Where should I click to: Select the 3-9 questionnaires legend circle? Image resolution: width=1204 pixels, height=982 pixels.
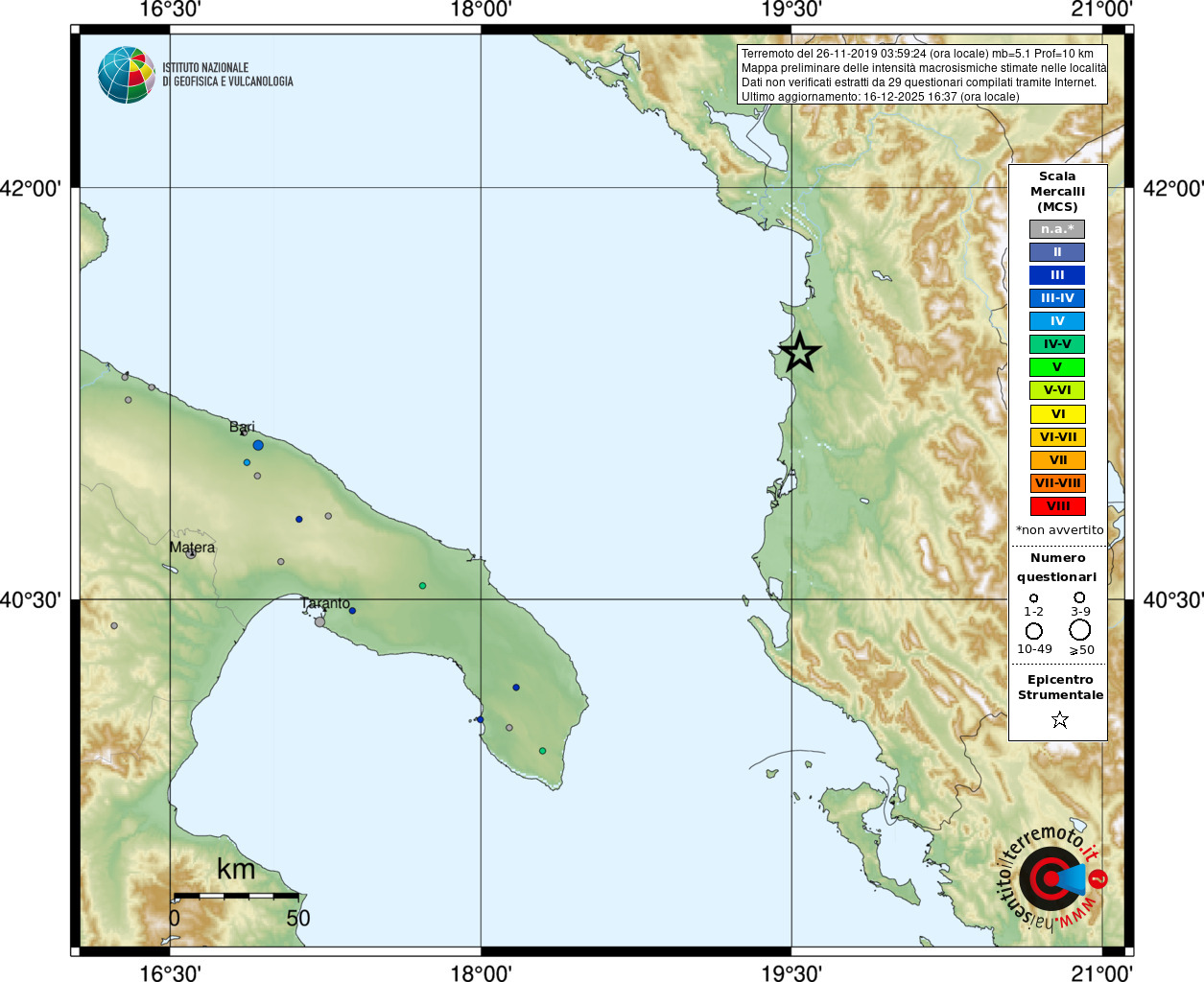(1080, 597)
